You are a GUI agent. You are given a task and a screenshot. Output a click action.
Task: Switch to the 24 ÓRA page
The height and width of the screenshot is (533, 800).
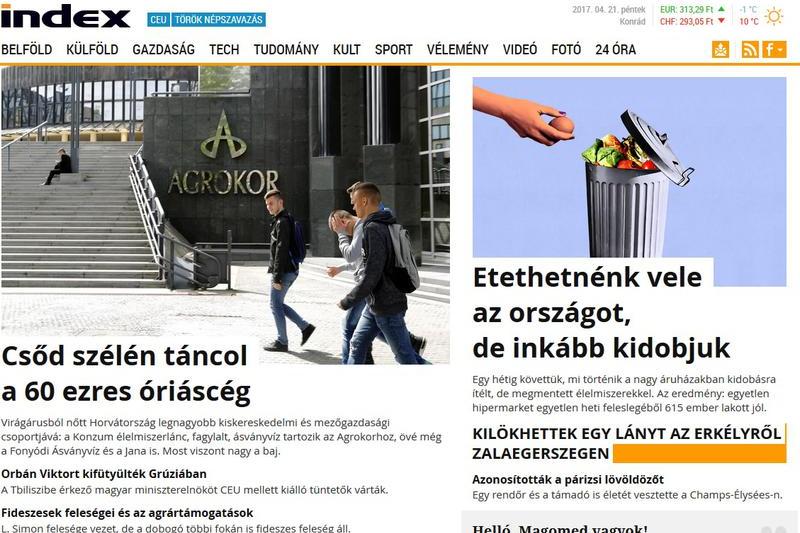point(615,49)
